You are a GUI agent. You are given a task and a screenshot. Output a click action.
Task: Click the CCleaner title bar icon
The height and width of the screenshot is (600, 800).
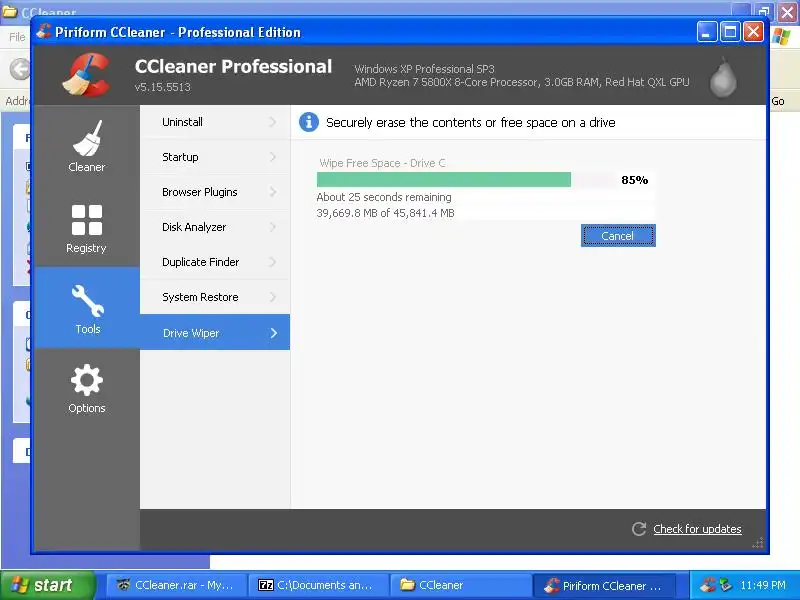pos(43,32)
